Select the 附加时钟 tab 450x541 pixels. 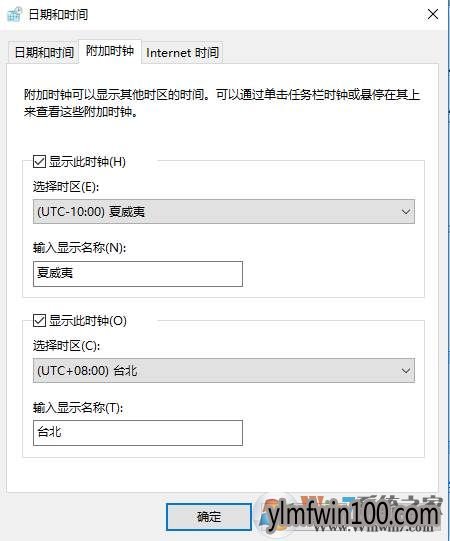pyautogui.click(x=110, y=51)
